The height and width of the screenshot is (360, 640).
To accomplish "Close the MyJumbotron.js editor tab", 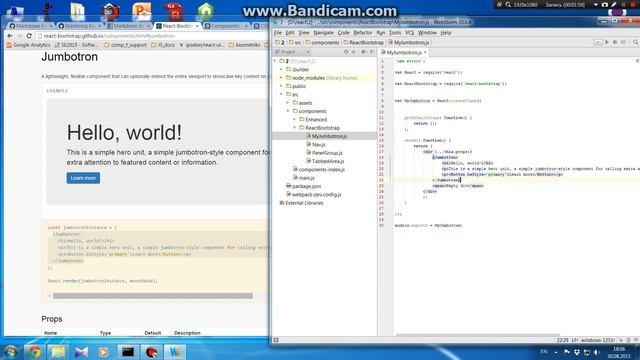I will click(x=425, y=53).
